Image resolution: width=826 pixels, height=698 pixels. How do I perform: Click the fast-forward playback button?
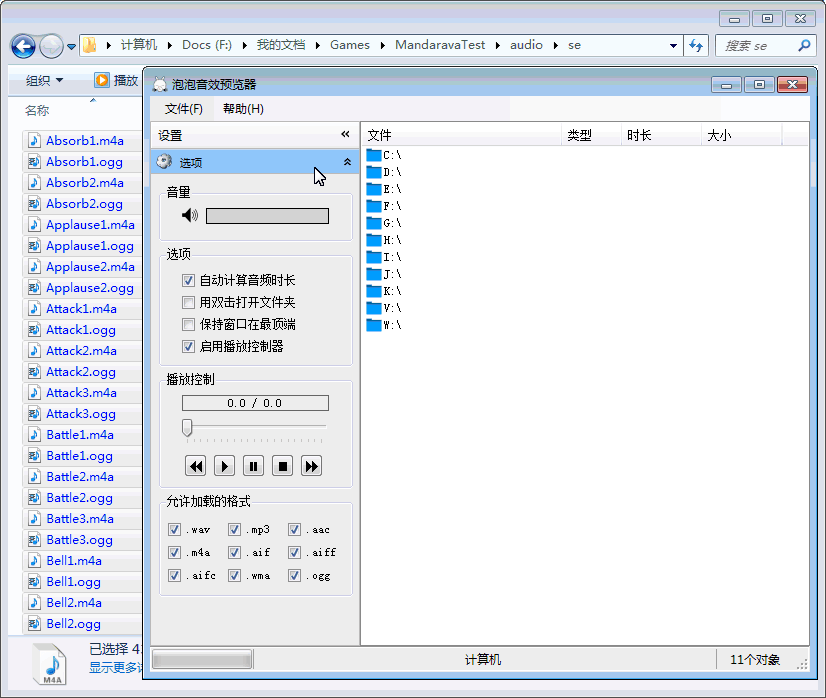[311, 466]
